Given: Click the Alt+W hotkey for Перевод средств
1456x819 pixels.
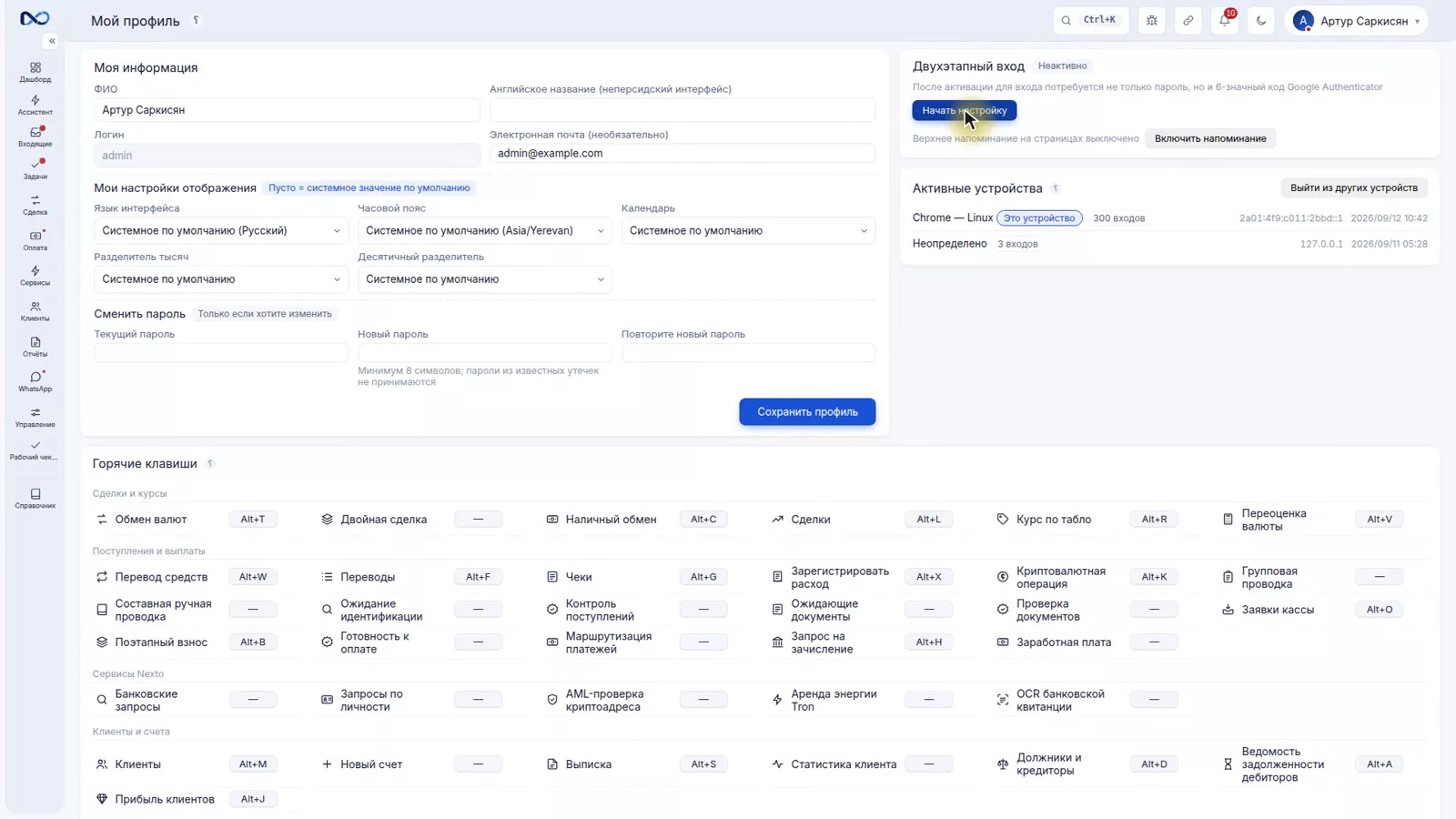Looking at the screenshot, I should 253,577.
